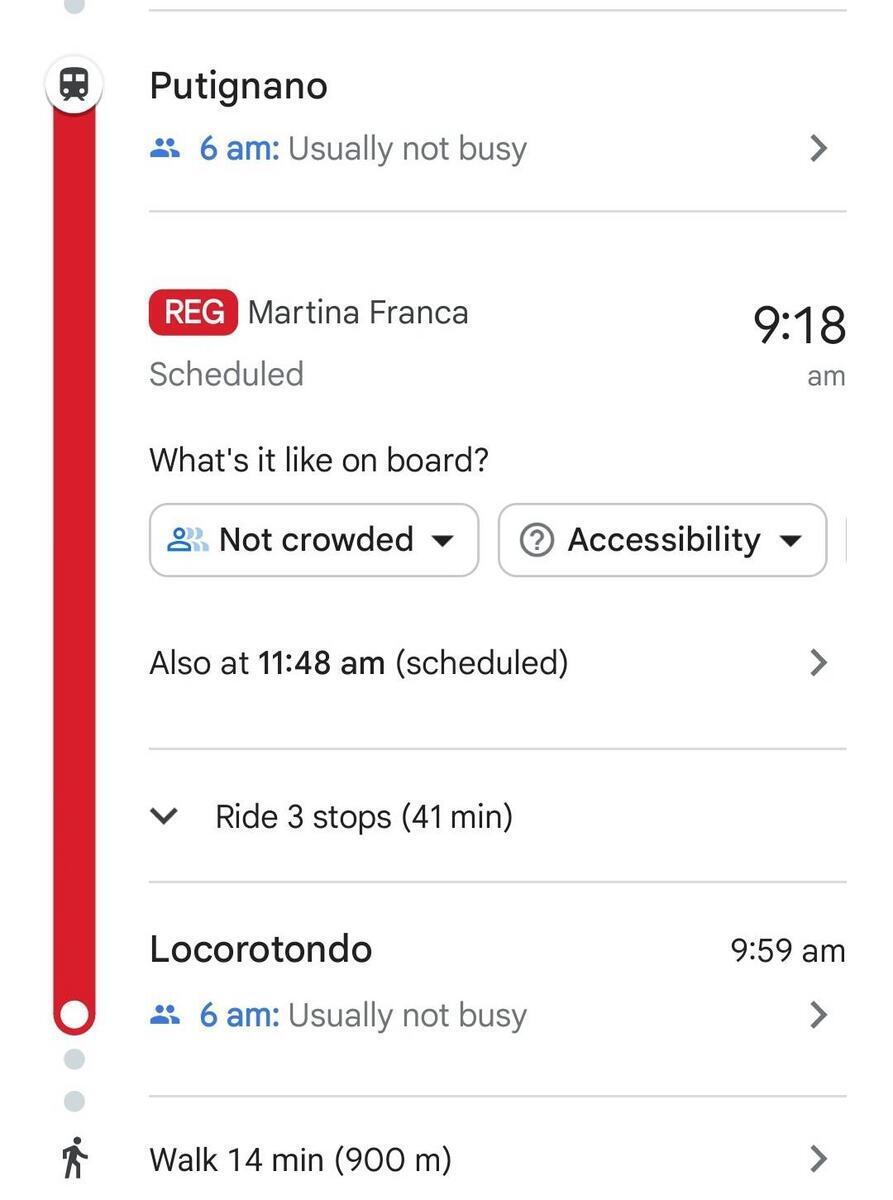Viewport: 893px width, 1200px height.
Task: Open the Accessibility dropdown
Action: [662, 540]
